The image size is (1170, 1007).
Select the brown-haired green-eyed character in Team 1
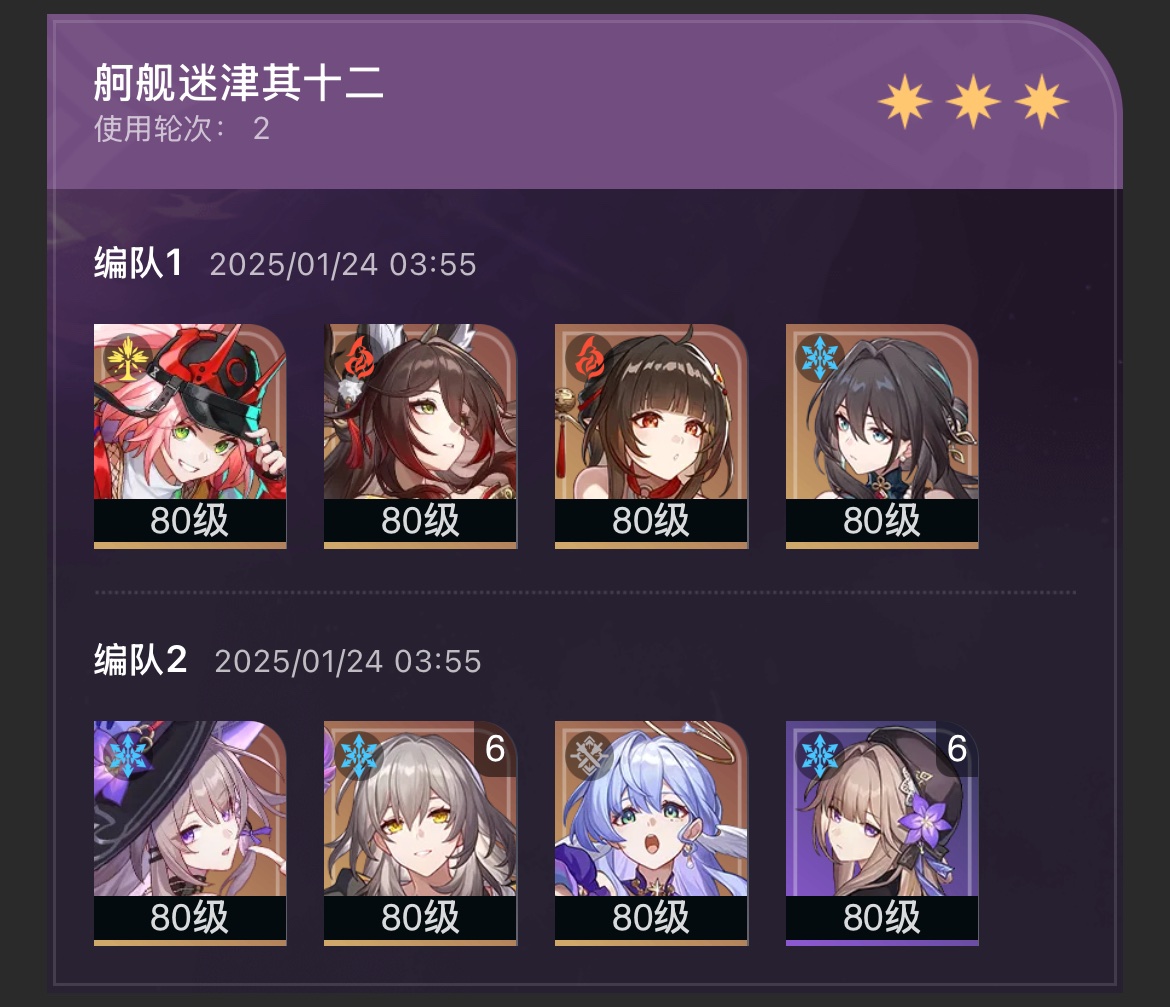click(420, 436)
